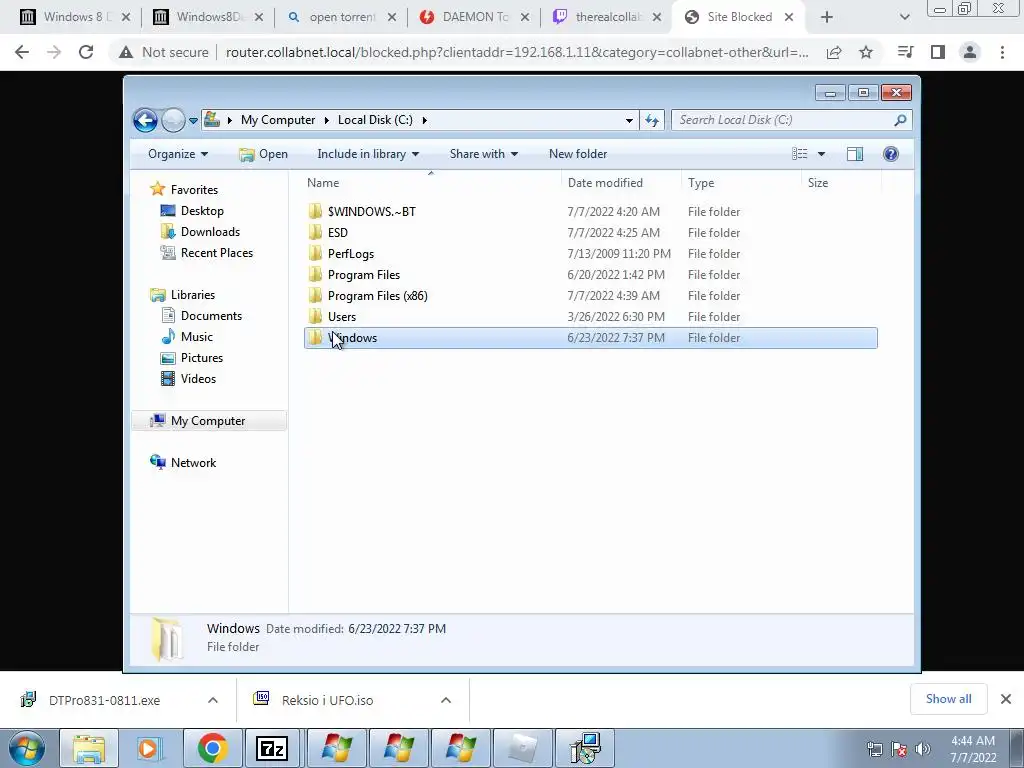Open the Pictures library
1024x768 pixels.
coord(202,358)
